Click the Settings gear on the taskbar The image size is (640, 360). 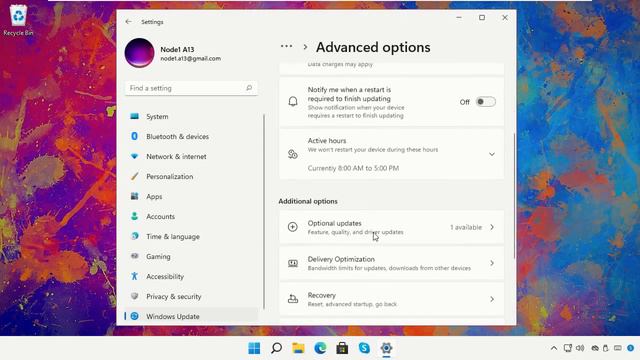point(386,348)
